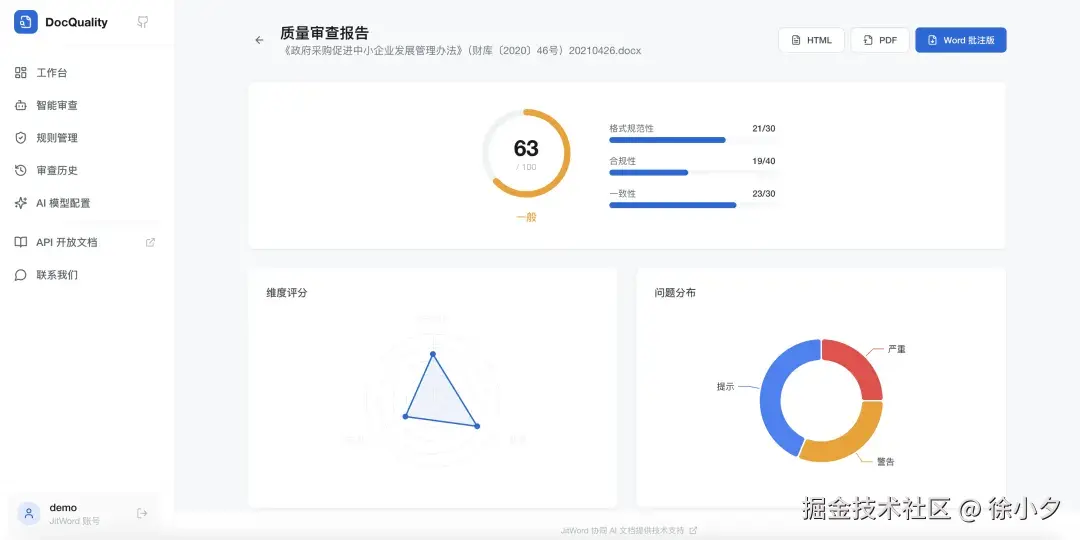Open the GitHub icon beside DocQuality
Screen dimensions: 1080x540
tap(143, 22)
